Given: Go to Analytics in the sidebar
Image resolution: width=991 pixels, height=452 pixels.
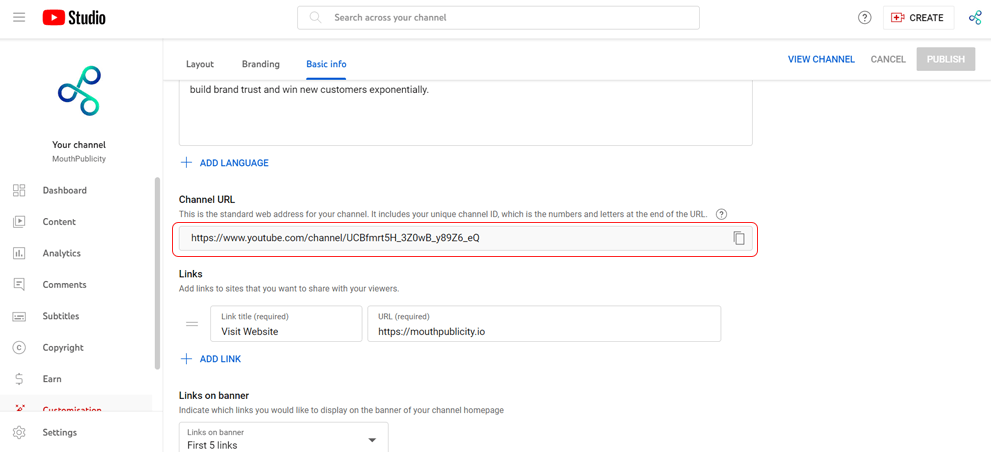Looking at the screenshot, I should coord(61,253).
